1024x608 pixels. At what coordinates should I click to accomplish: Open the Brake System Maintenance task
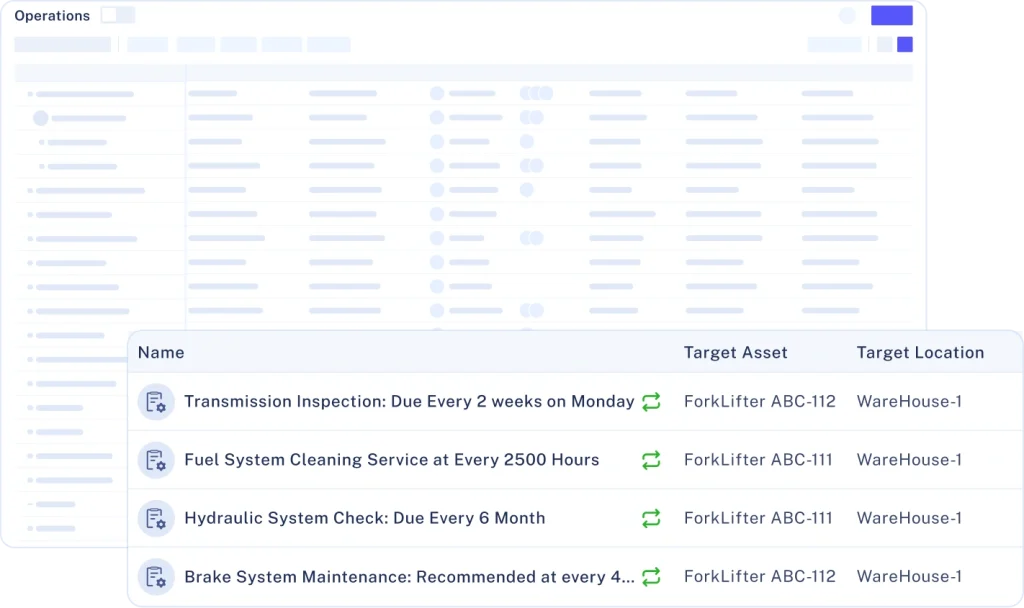tap(409, 577)
